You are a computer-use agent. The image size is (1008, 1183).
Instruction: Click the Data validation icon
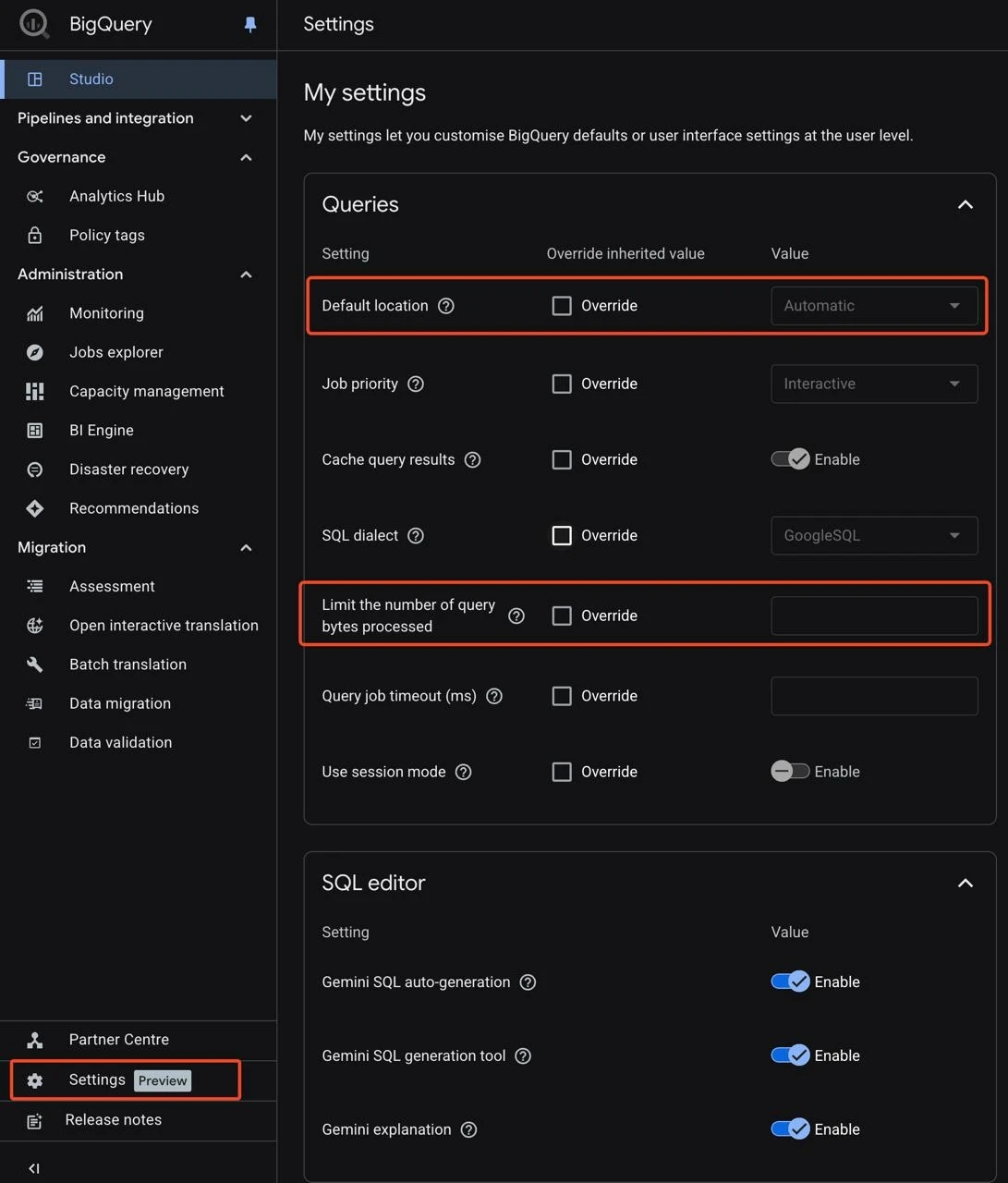tap(35, 742)
